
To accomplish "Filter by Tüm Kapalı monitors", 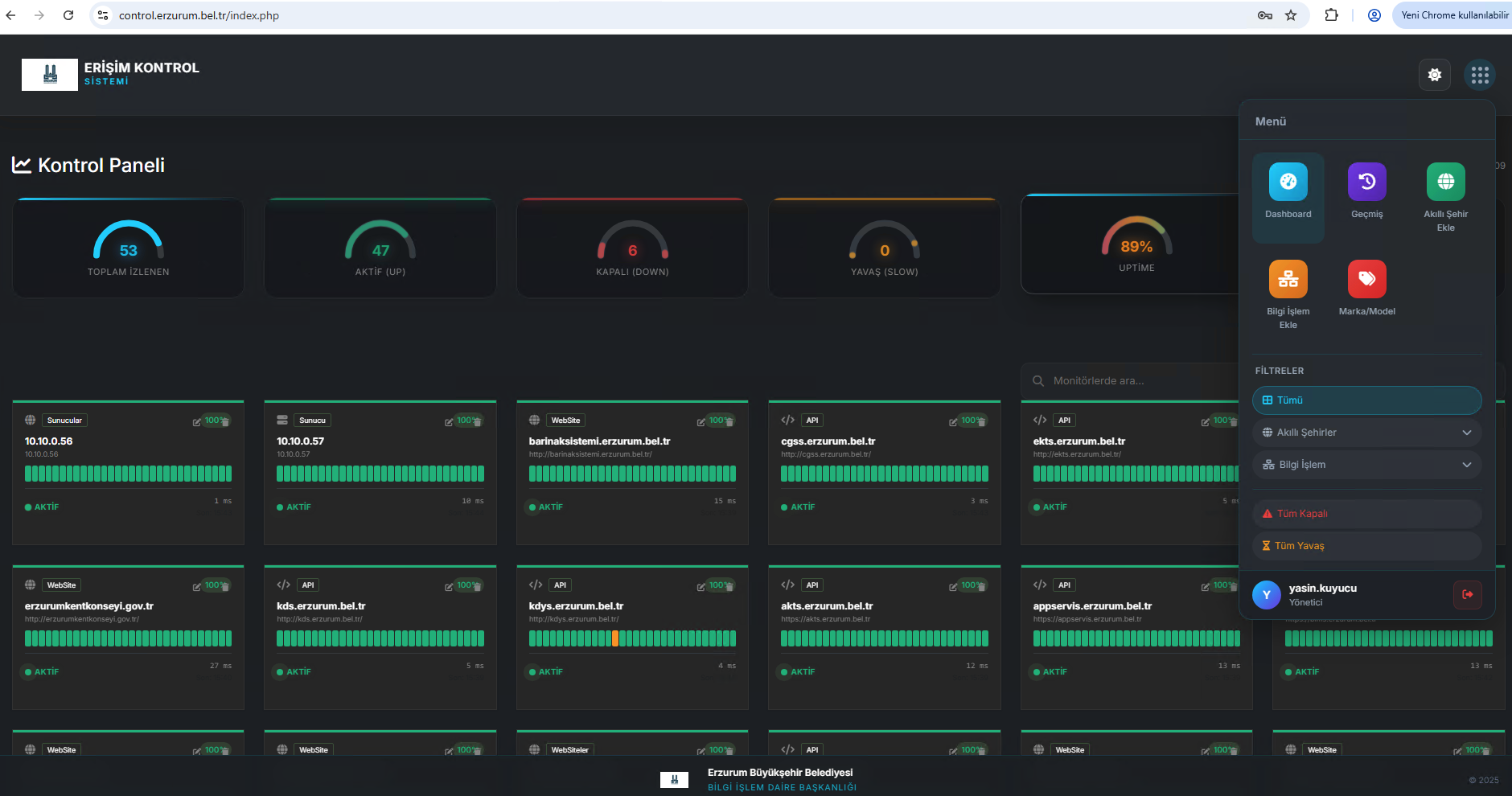I will [1366, 514].
